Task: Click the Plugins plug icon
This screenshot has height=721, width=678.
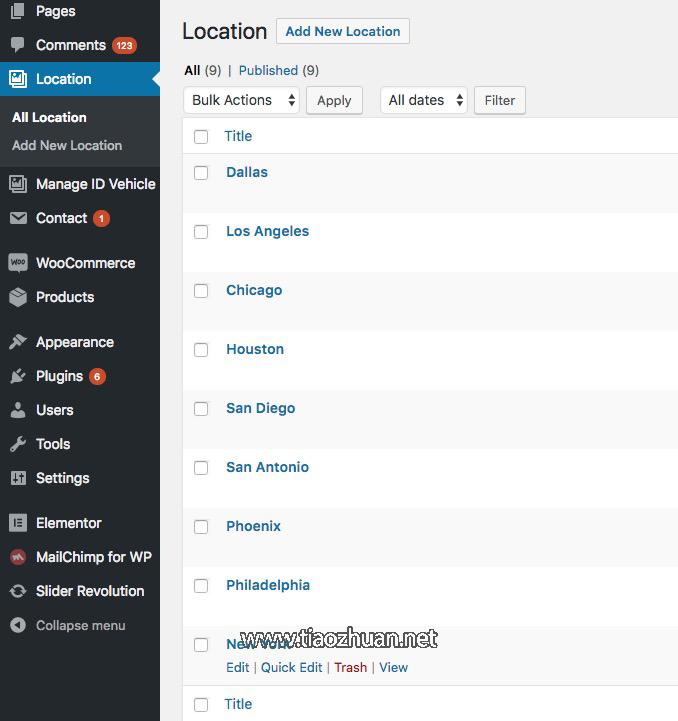Action: (18, 376)
